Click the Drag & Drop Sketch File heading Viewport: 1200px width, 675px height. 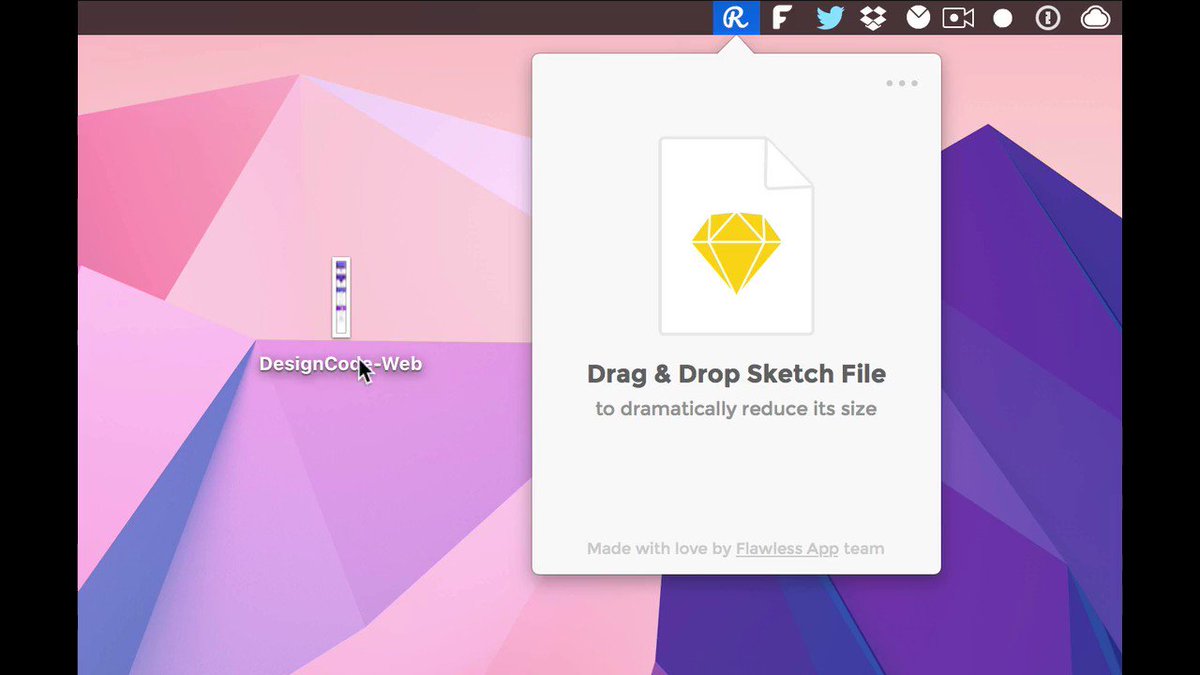click(x=736, y=374)
